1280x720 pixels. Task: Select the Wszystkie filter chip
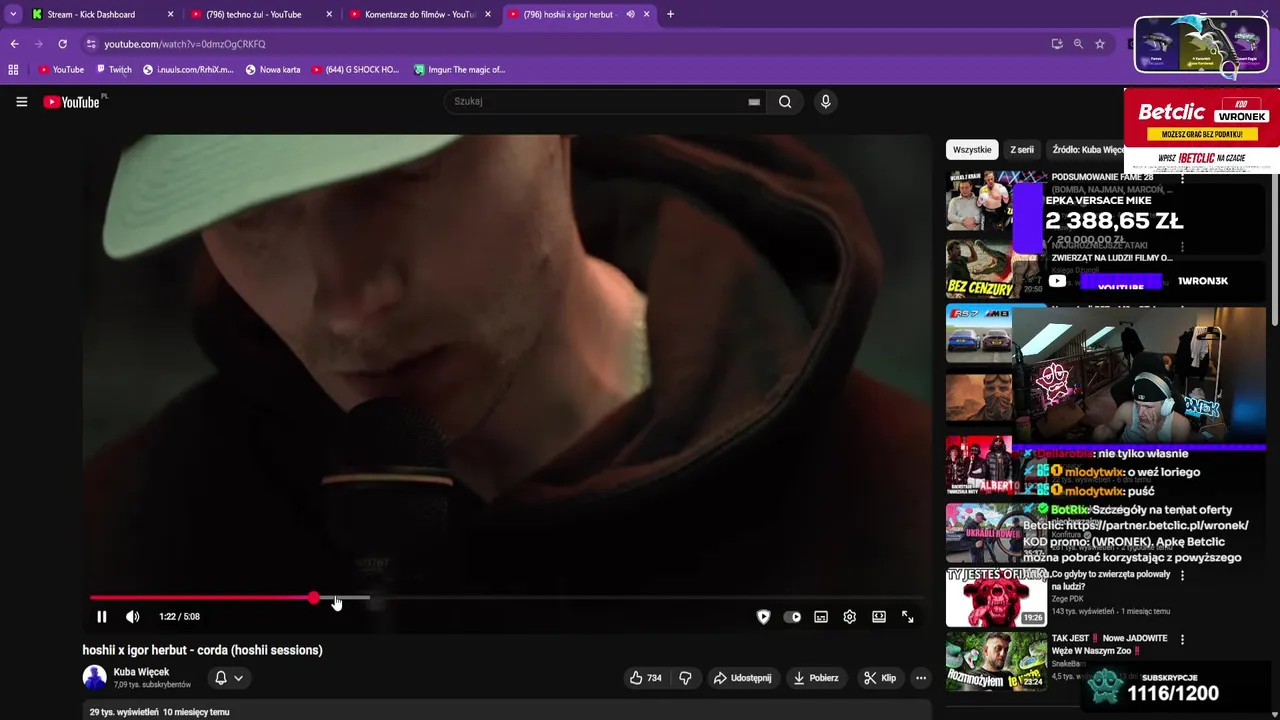click(x=972, y=150)
